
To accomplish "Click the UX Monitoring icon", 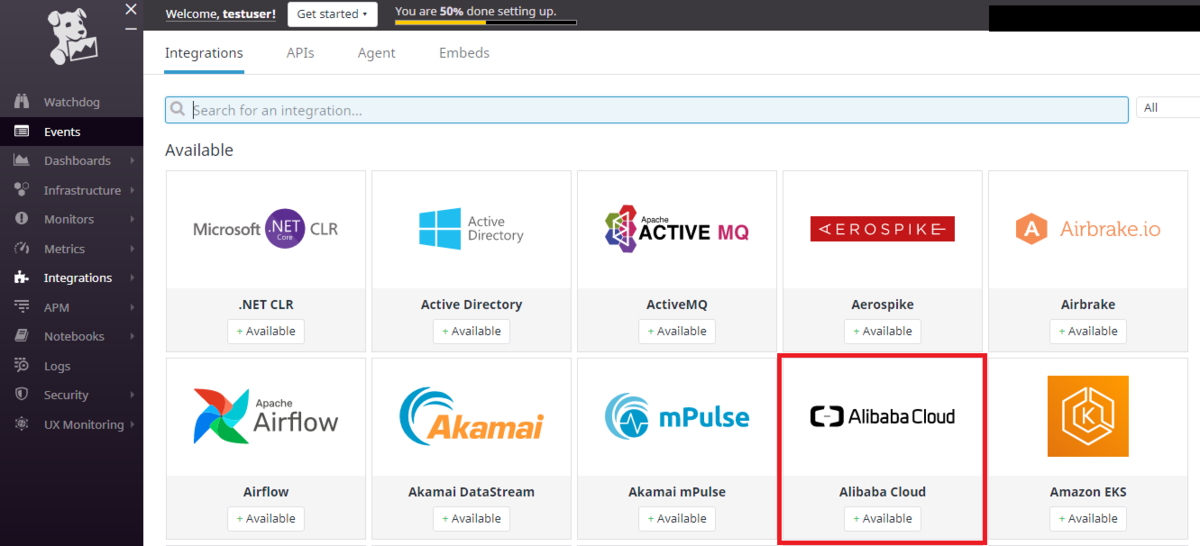I will pyautogui.click(x=21, y=424).
